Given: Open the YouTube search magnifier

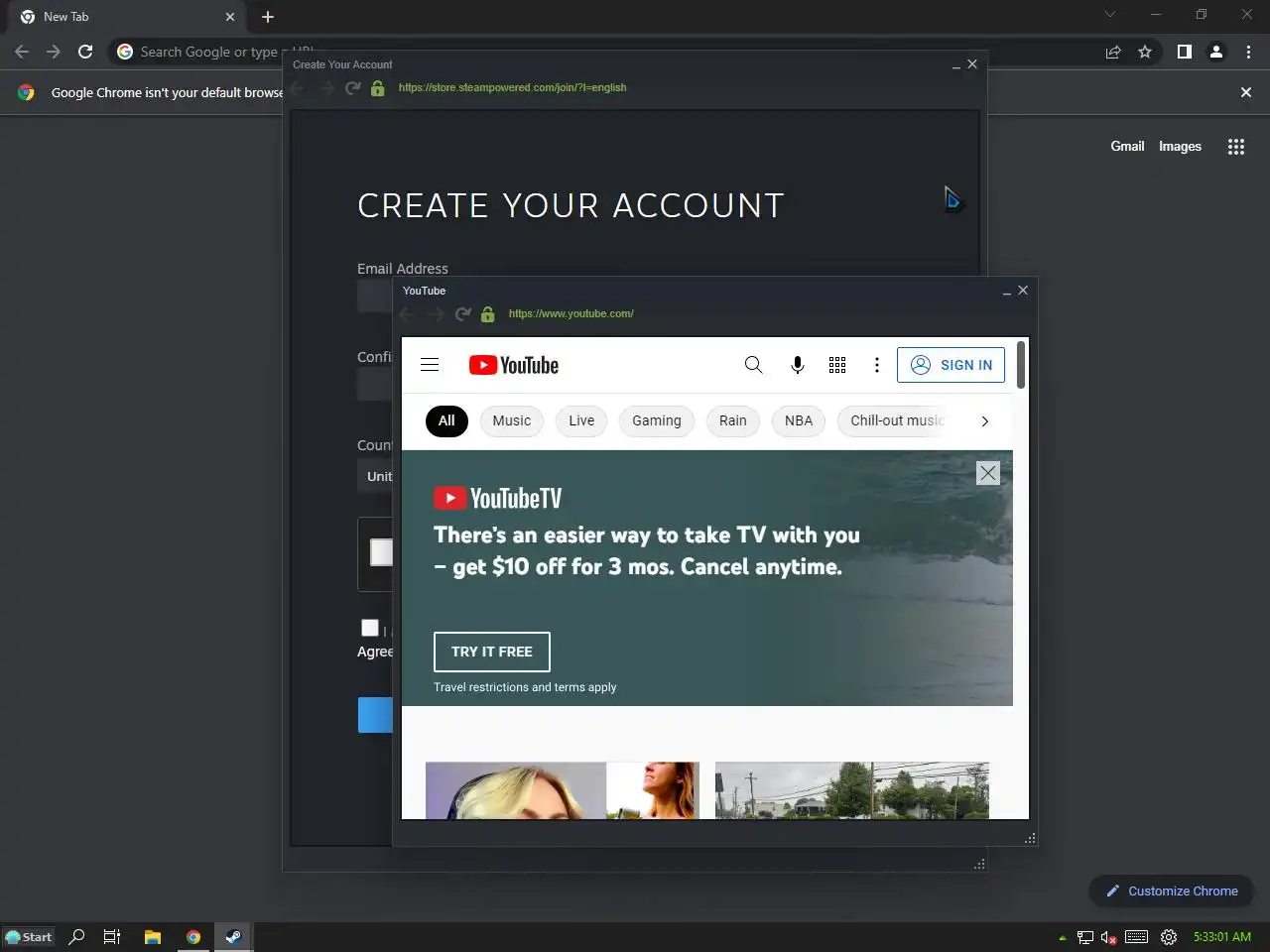Looking at the screenshot, I should [x=754, y=365].
